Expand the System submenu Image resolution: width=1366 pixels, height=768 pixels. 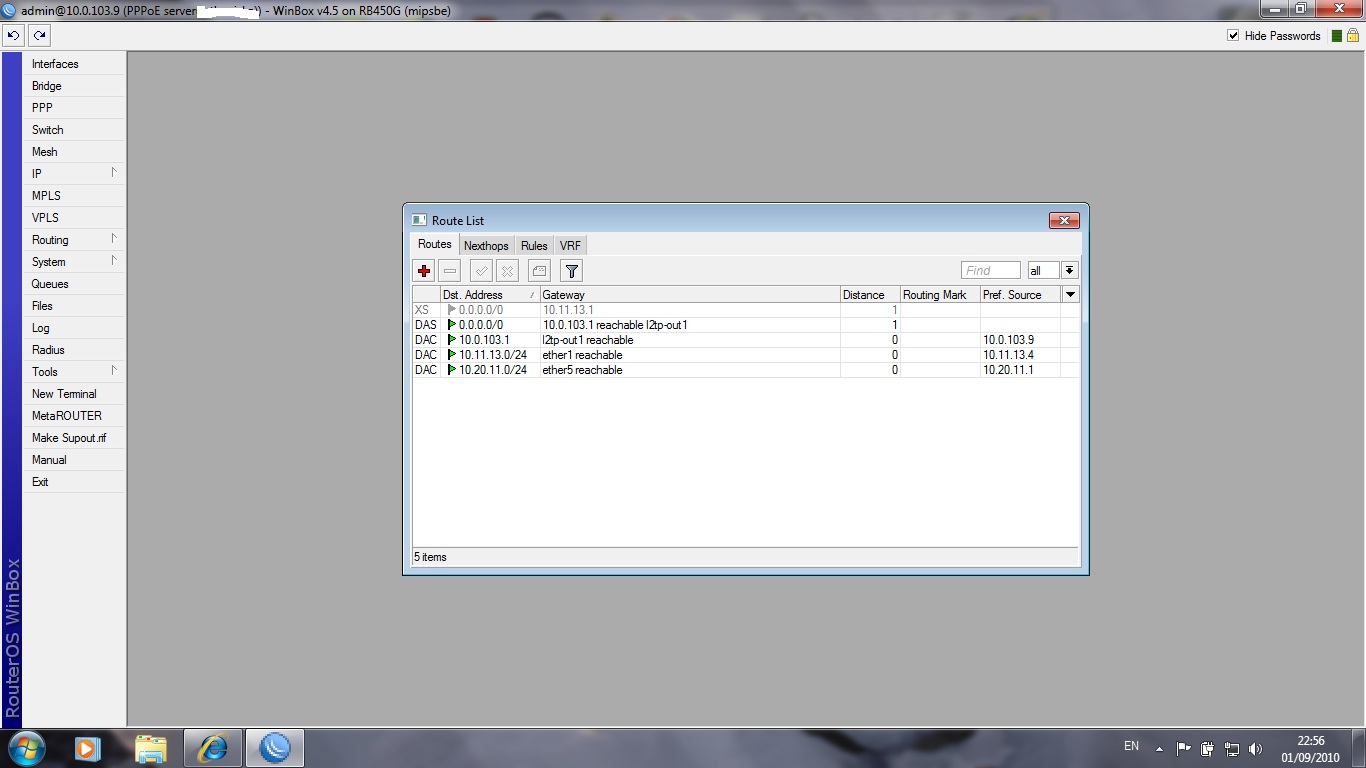[74, 262]
